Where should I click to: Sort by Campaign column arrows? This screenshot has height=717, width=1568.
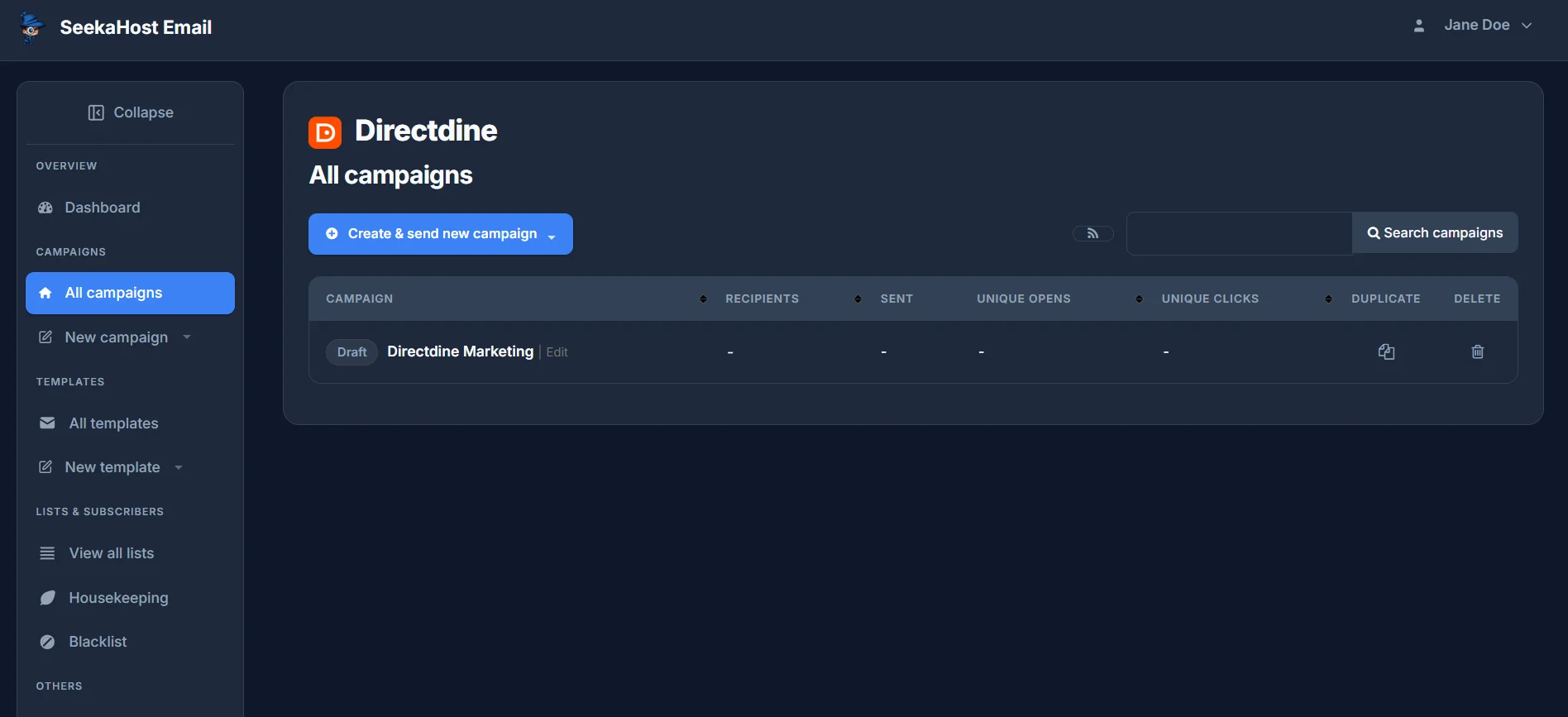tap(703, 299)
